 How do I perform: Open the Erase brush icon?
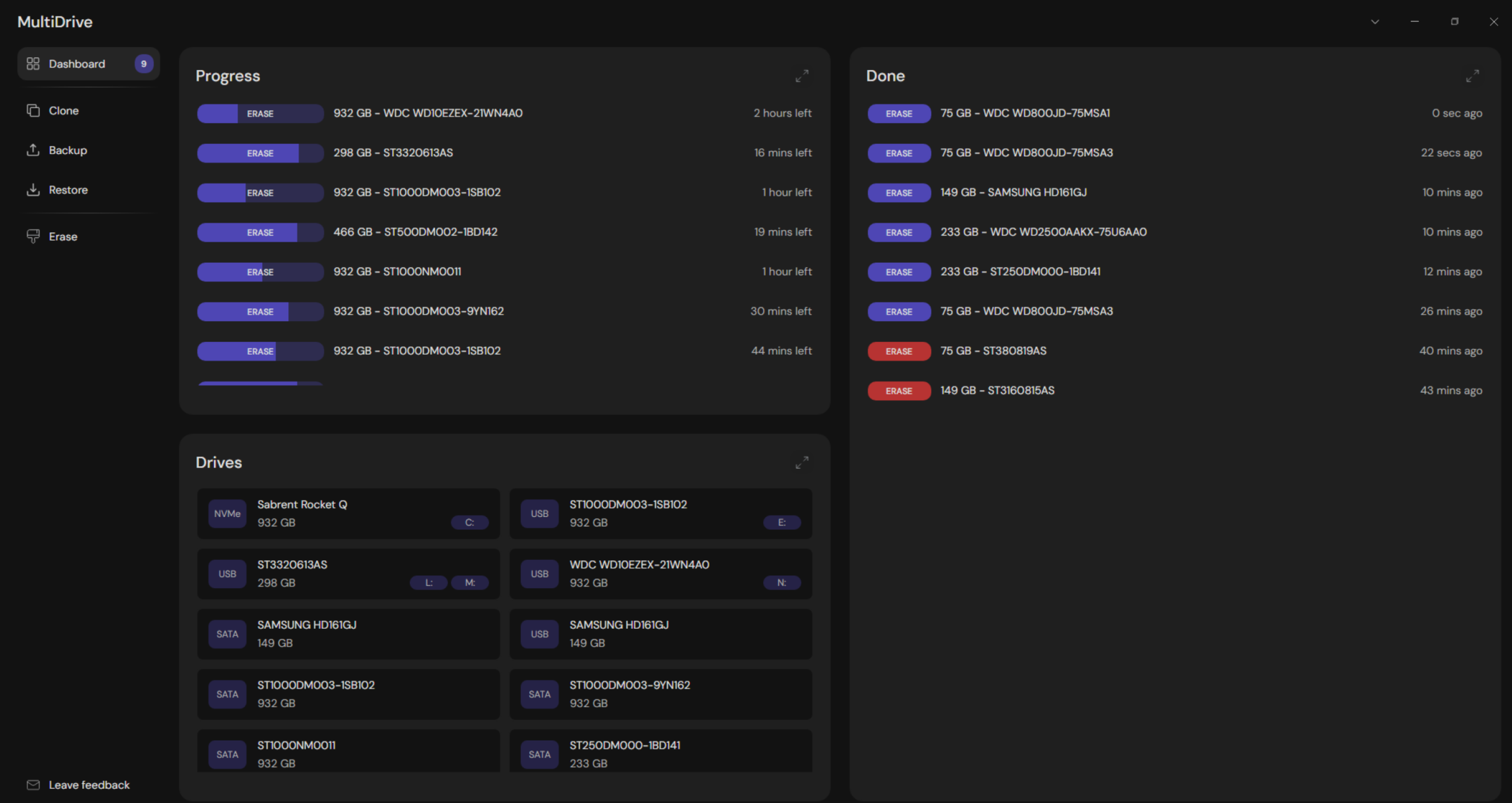(33, 236)
